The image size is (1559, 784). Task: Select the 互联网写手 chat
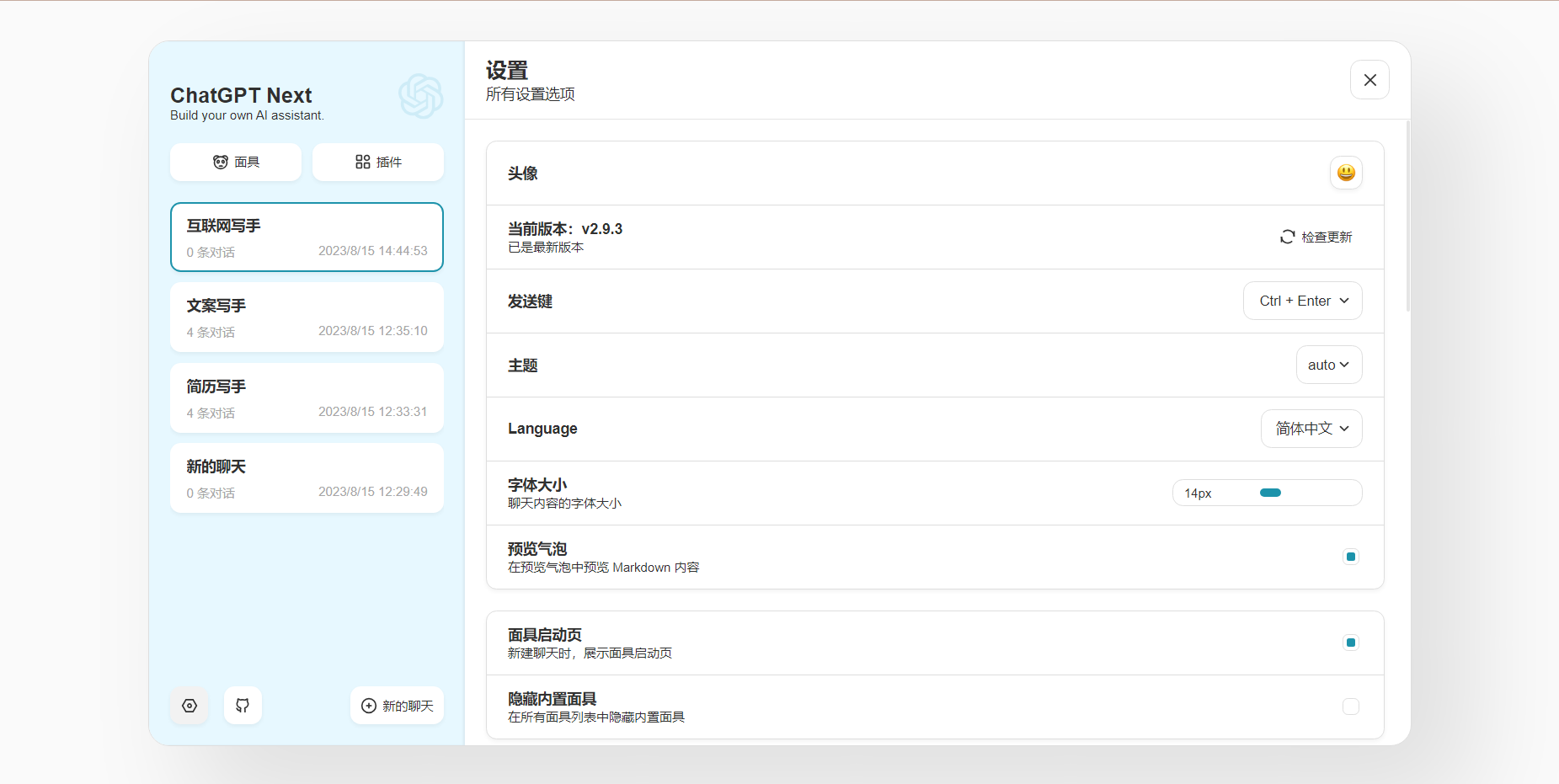[x=307, y=237]
